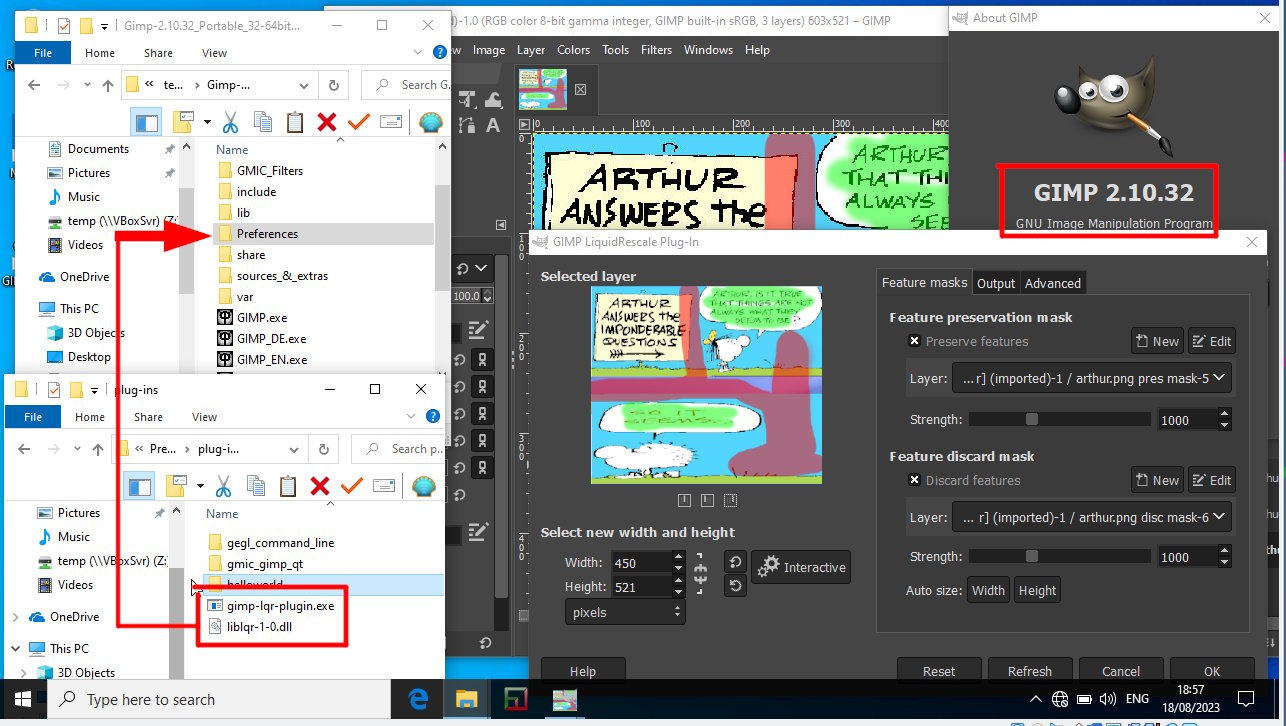Click the shell icon in Gimp folder toolbar
Screen dimensions: 1286x726
pyautogui.click(x=431, y=122)
